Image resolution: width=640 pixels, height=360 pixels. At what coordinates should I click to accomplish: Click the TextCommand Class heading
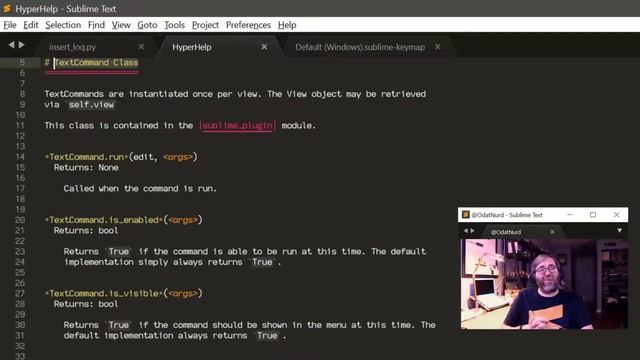click(96, 62)
